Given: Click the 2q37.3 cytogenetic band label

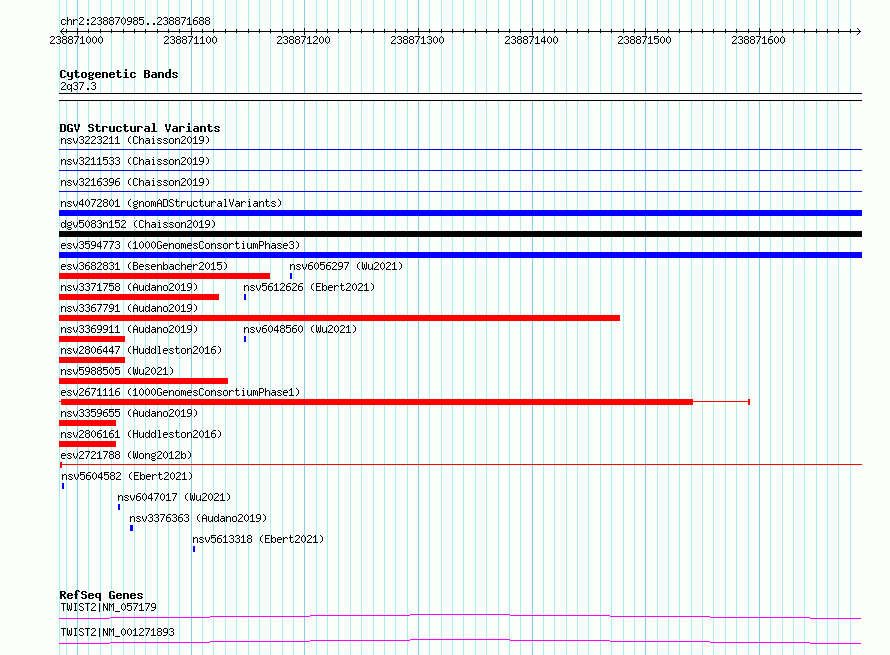Looking at the screenshot, I should pos(78,86).
